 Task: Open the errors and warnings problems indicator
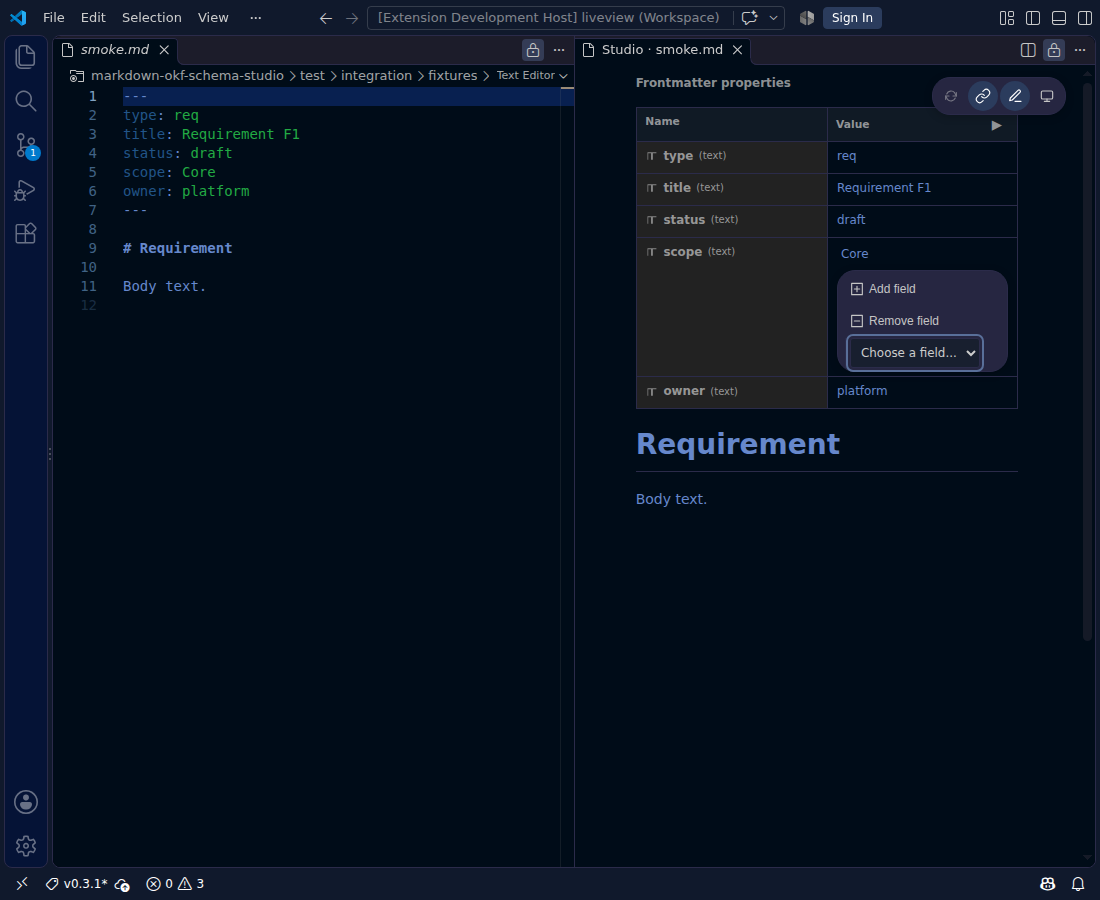coord(175,883)
